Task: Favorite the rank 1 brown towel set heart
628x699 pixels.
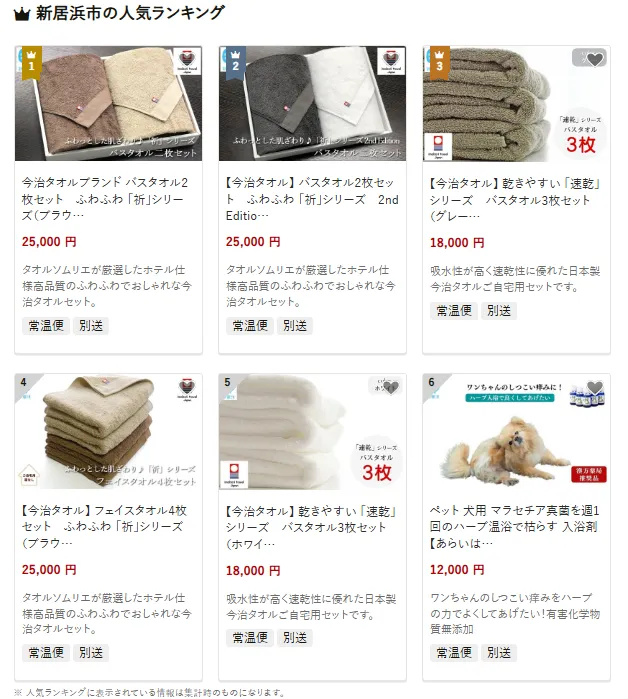Action: click(x=187, y=58)
